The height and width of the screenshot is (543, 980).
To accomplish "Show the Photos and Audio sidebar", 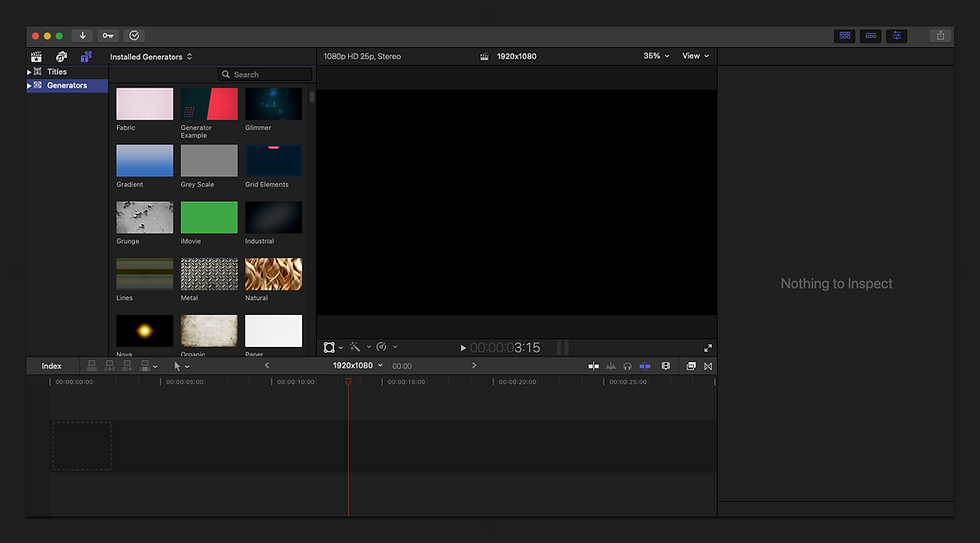I will click(x=61, y=57).
